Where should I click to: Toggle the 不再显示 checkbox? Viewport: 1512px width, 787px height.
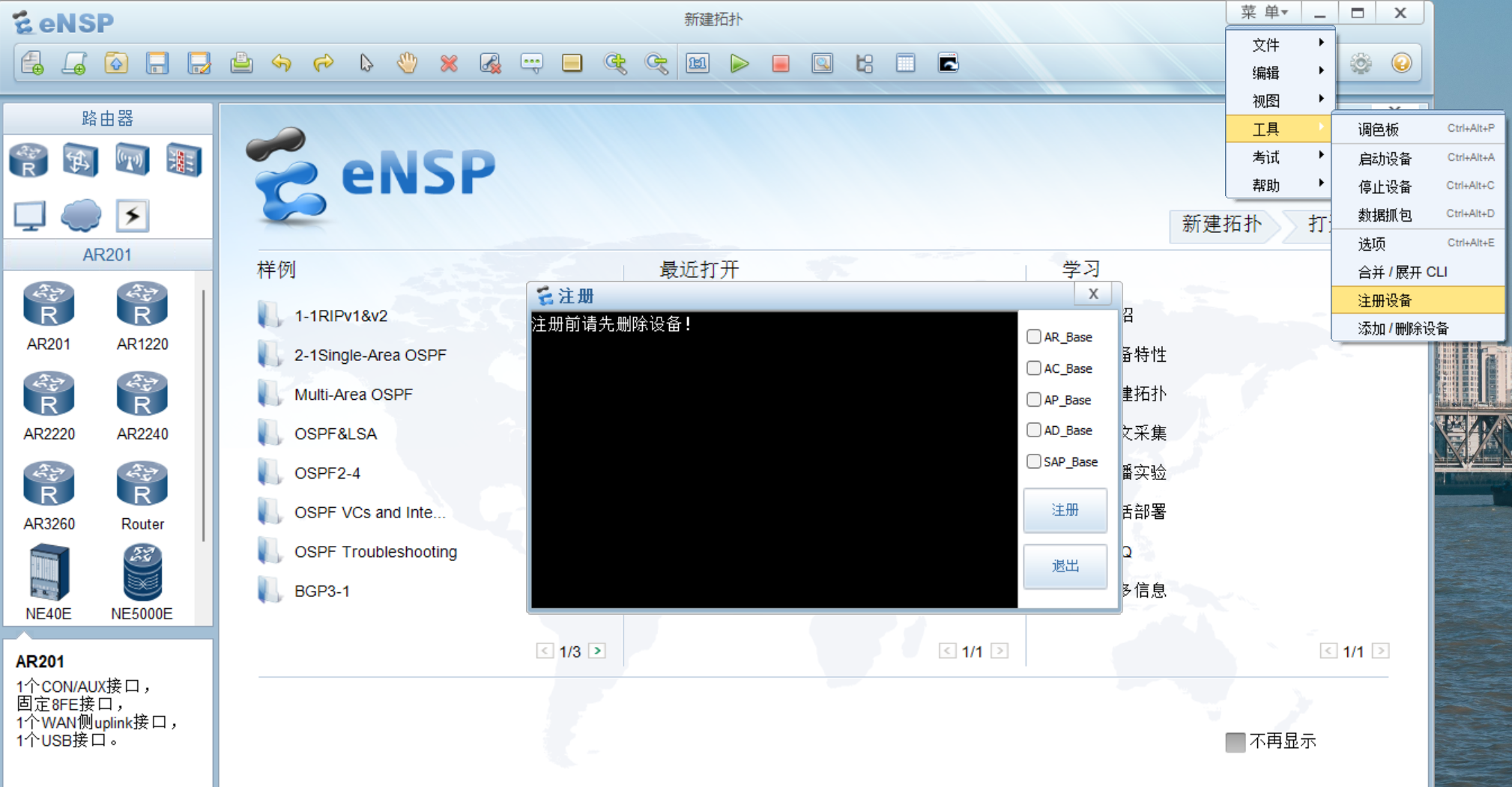tap(1236, 742)
